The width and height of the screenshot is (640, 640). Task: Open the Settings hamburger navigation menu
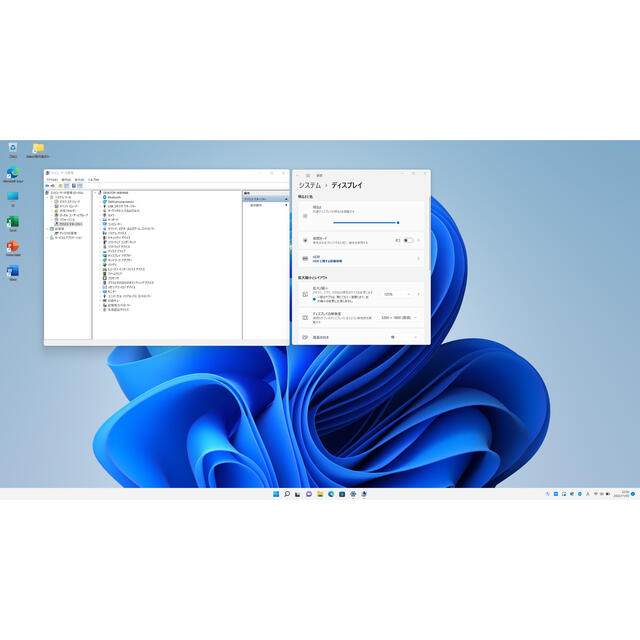pyautogui.click(x=308, y=175)
